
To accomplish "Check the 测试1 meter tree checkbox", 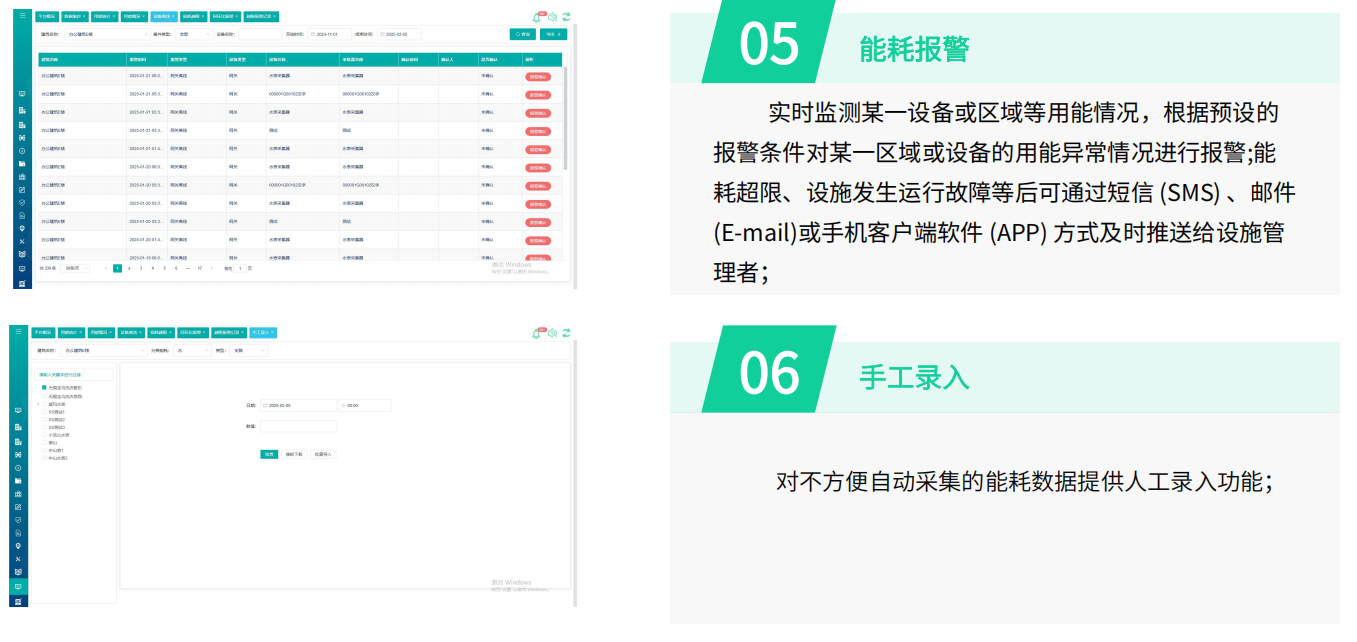I will [44, 412].
